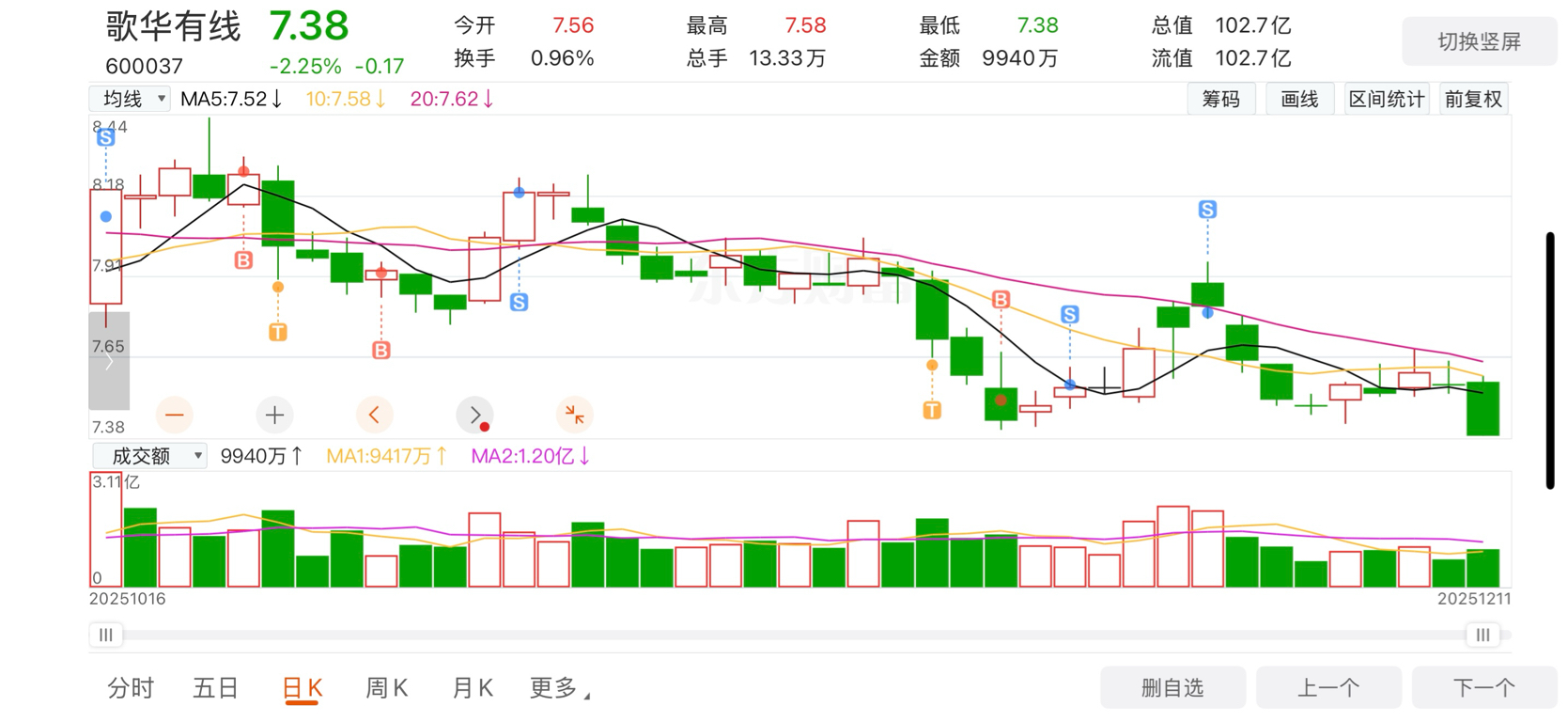
Task: Select 月K tab
Action: point(473,688)
